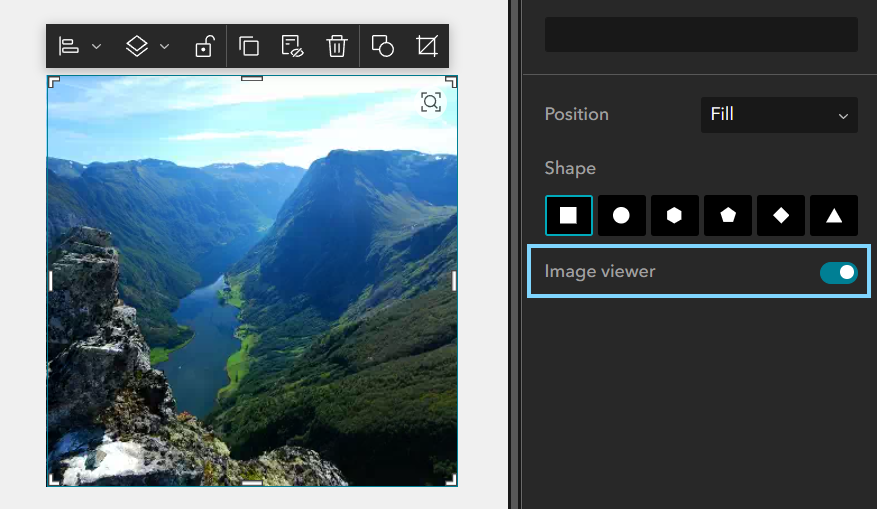Click the empty input field above Position

tap(700, 35)
